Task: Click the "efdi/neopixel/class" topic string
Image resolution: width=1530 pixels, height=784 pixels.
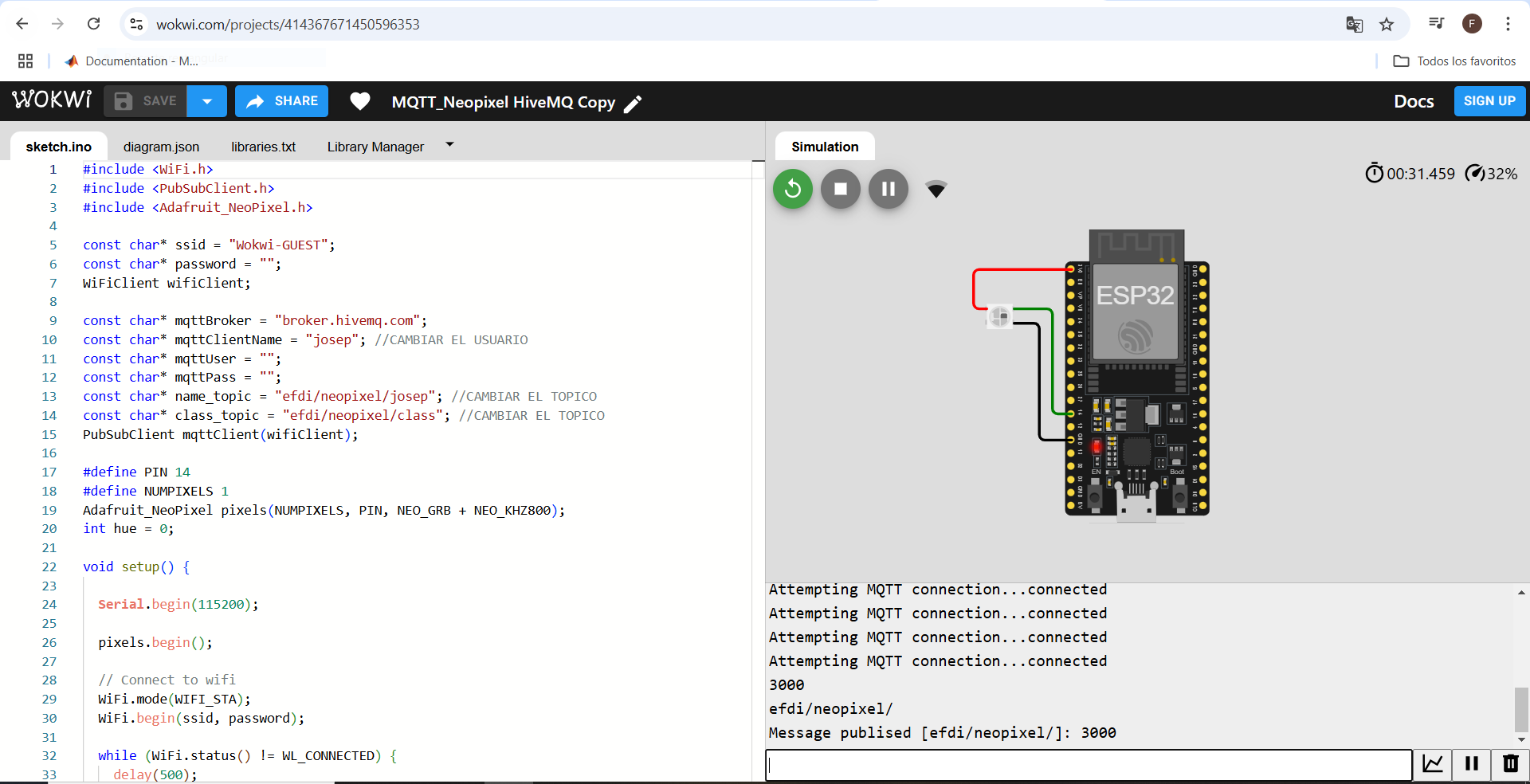Action: 363,415
